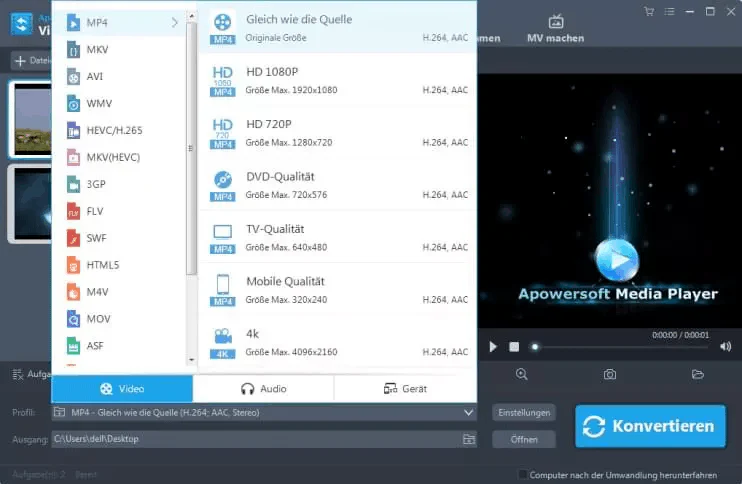Mute the player volume icon

point(725,347)
